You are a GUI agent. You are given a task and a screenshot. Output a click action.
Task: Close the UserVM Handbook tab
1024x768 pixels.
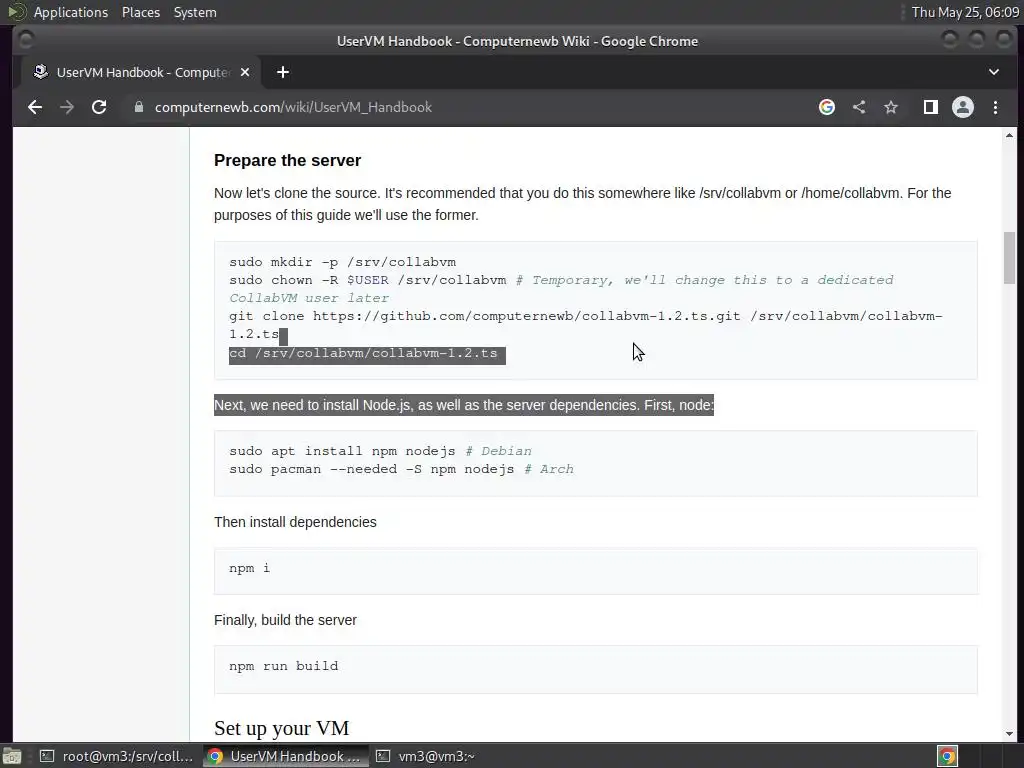click(x=245, y=72)
